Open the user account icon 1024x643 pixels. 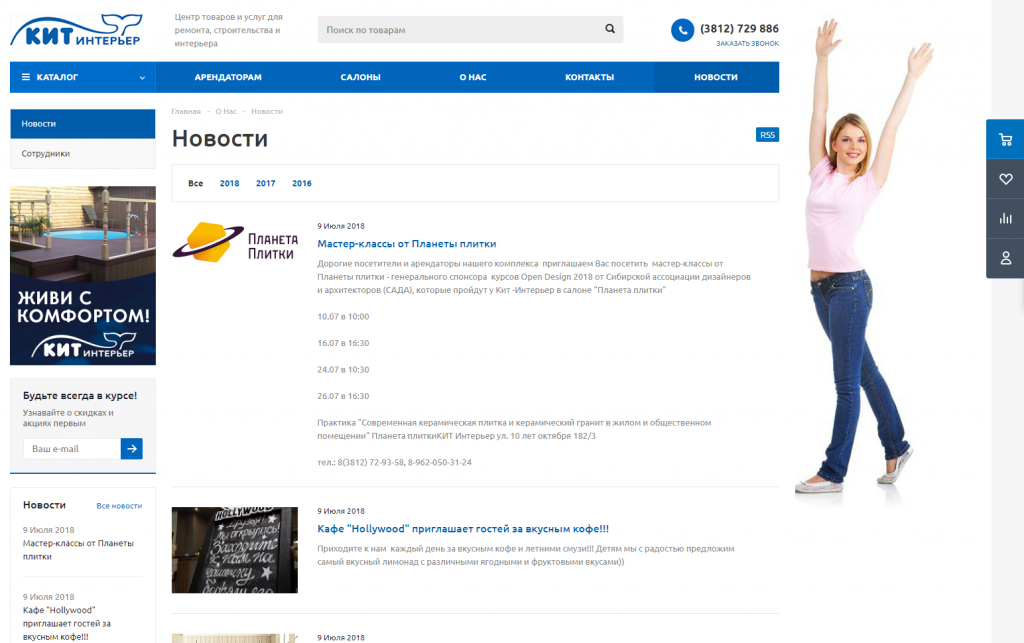click(x=1005, y=258)
